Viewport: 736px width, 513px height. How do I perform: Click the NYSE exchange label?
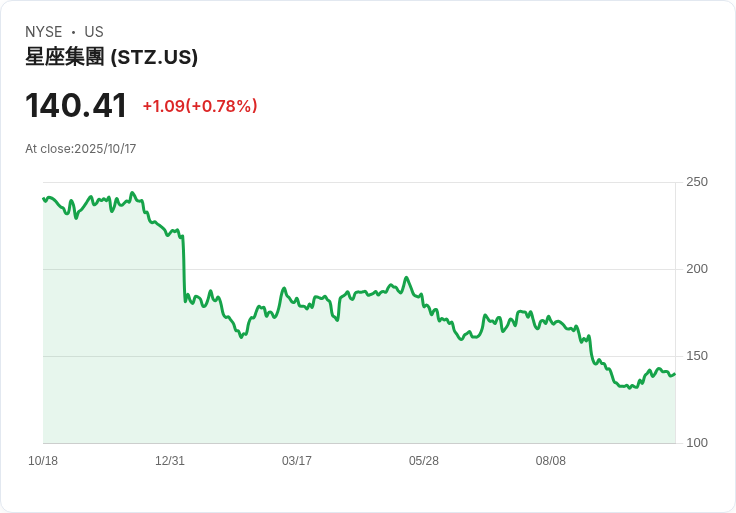point(44,32)
